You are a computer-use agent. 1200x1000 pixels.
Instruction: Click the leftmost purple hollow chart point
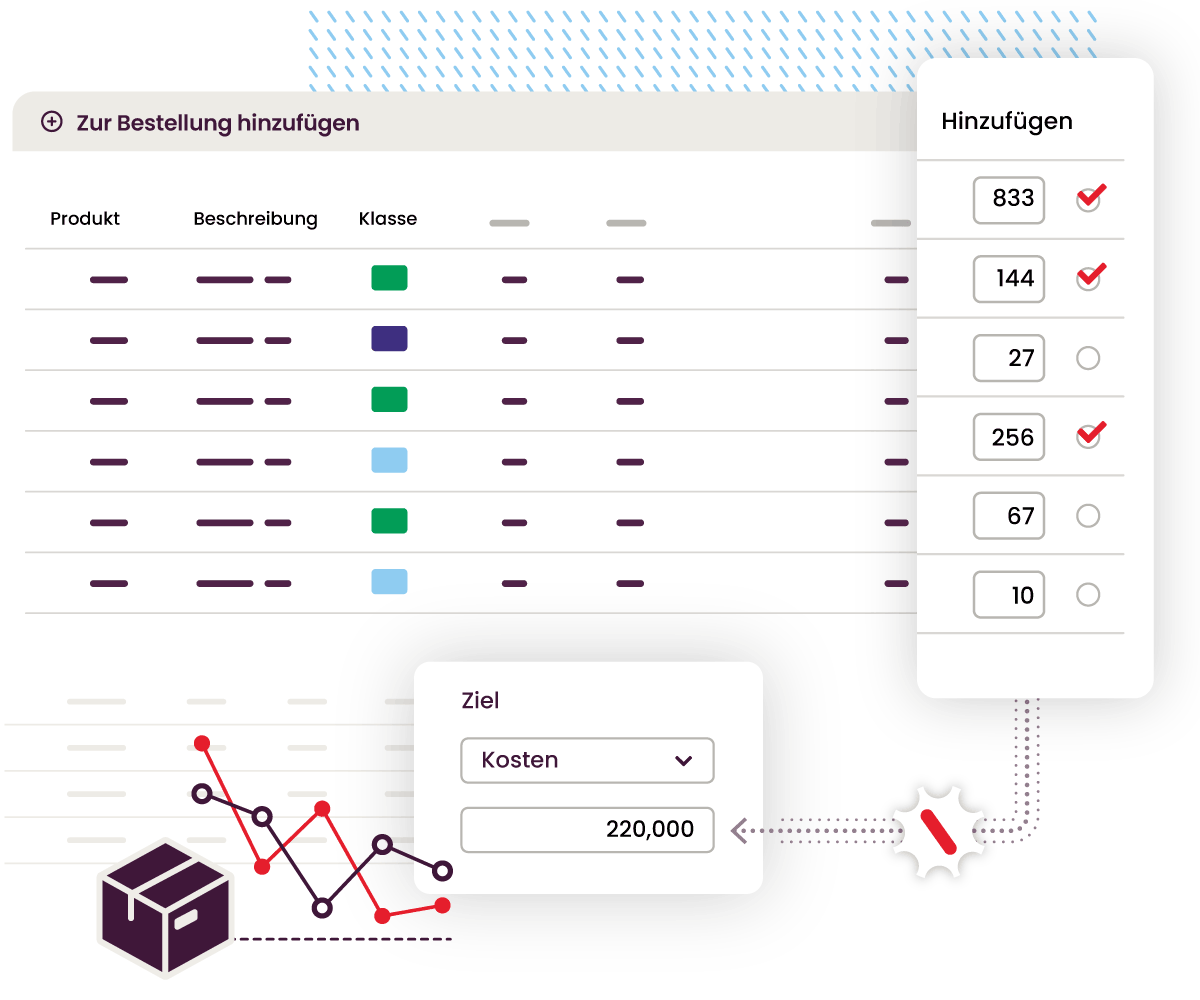pos(202,794)
